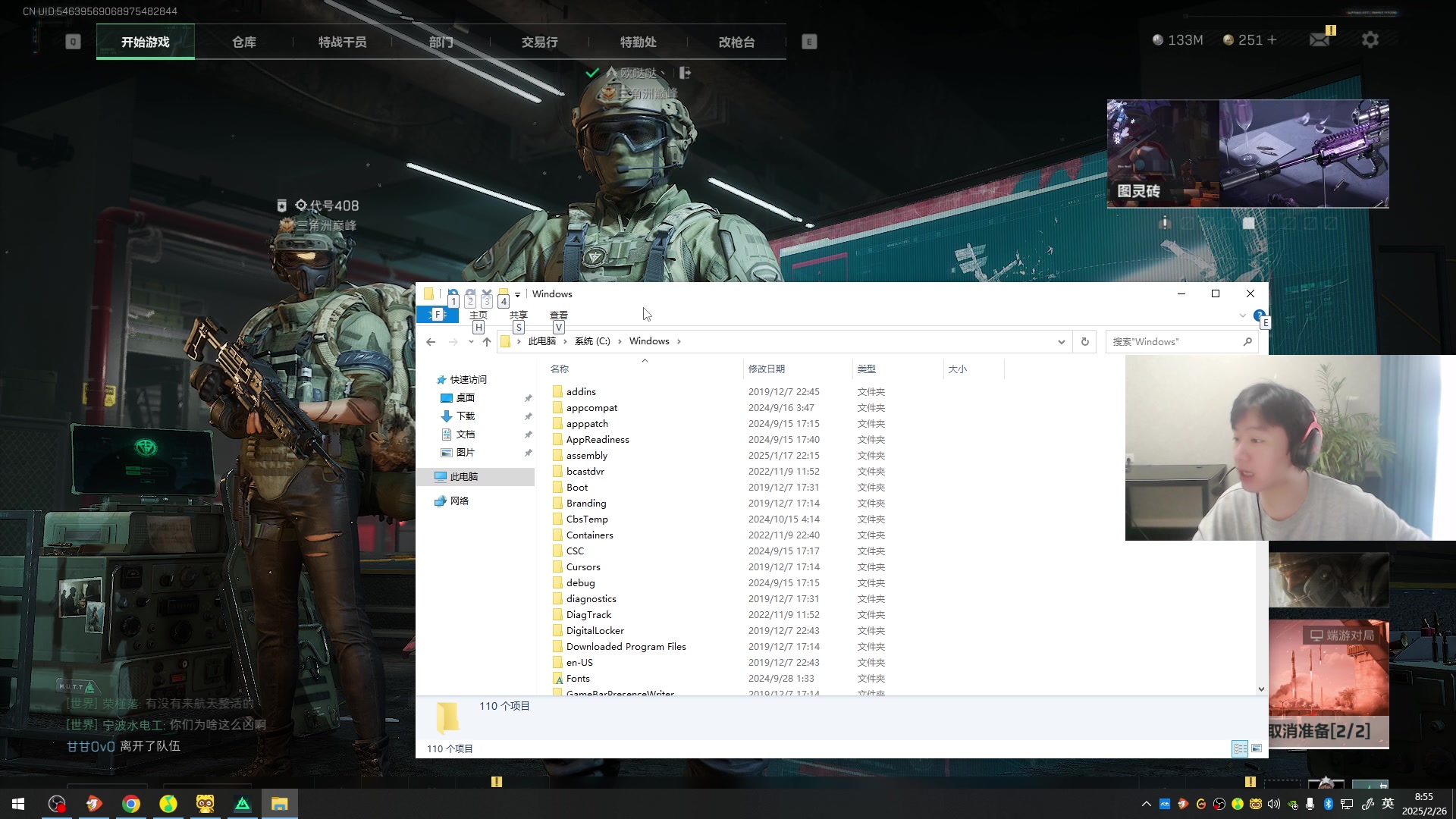Click the Bluetooth tray icon

coord(1329,804)
